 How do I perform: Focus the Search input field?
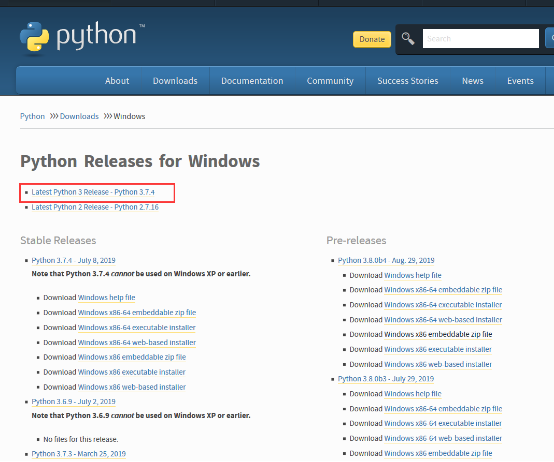[481, 38]
